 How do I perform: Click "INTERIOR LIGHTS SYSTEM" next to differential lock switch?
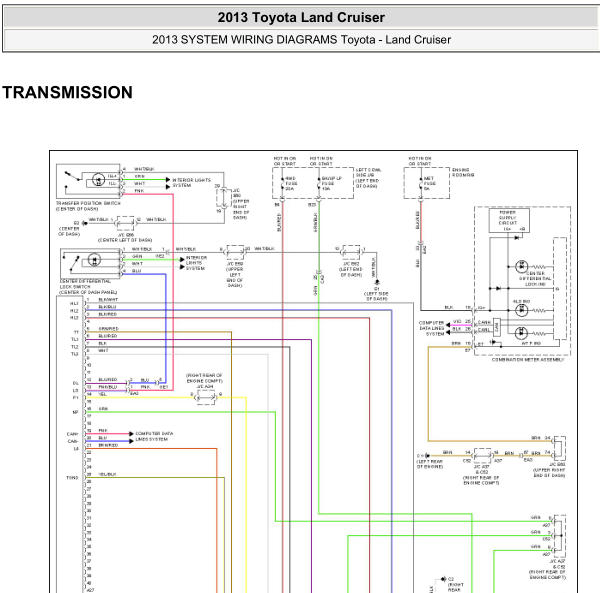tap(196, 263)
